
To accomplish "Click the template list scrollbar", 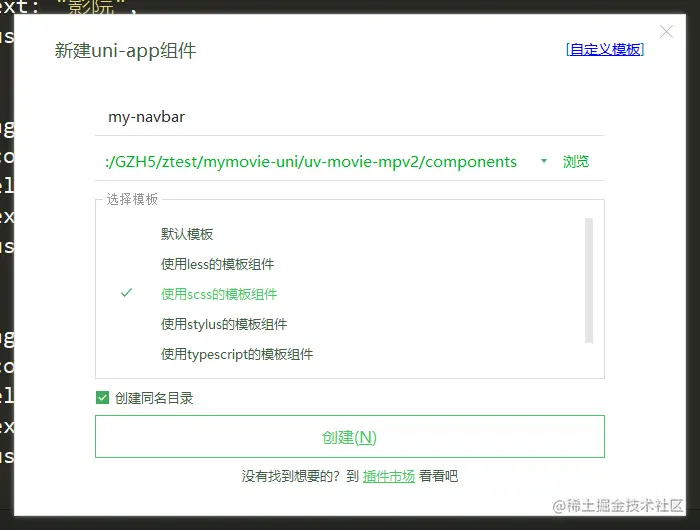I will click(589, 280).
